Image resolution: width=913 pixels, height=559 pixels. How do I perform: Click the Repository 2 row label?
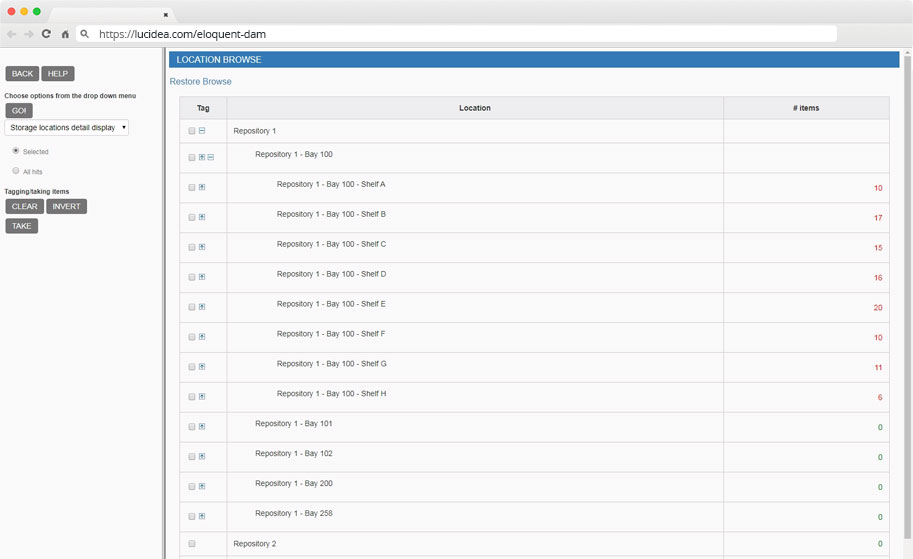pos(254,544)
